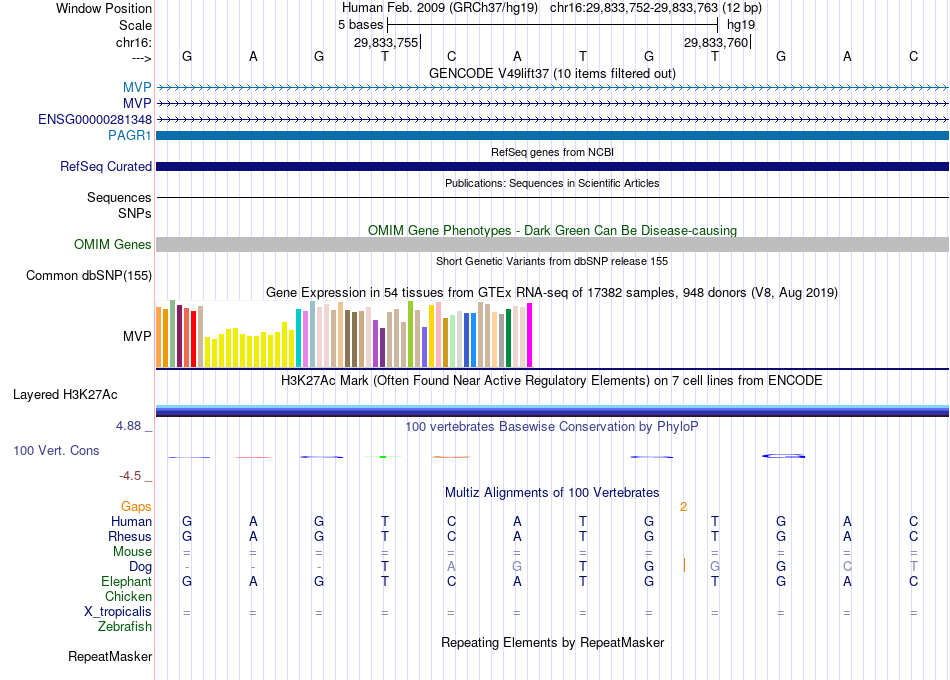Screen dimensions: 950x680
Task: Open the GTEx Gene Expression track title
Action: 552,293
